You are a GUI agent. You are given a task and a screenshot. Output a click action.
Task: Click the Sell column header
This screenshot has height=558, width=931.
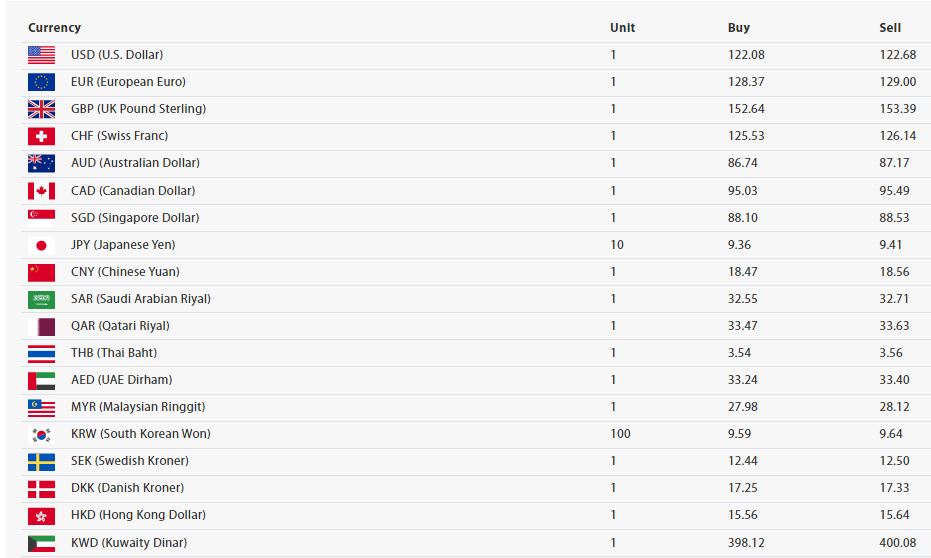(890, 28)
